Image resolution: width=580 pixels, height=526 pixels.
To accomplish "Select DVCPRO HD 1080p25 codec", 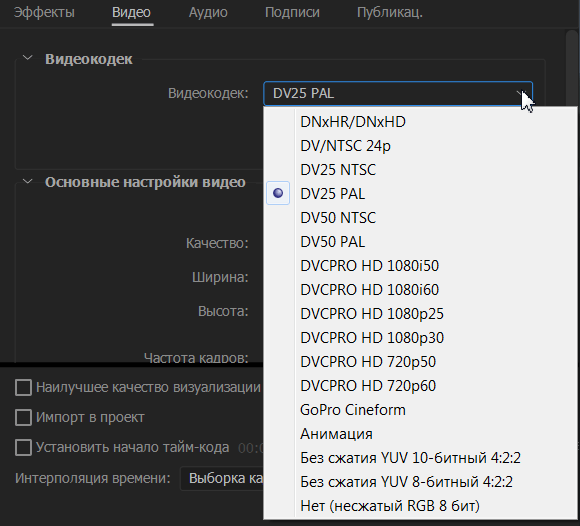I will coord(420,314).
